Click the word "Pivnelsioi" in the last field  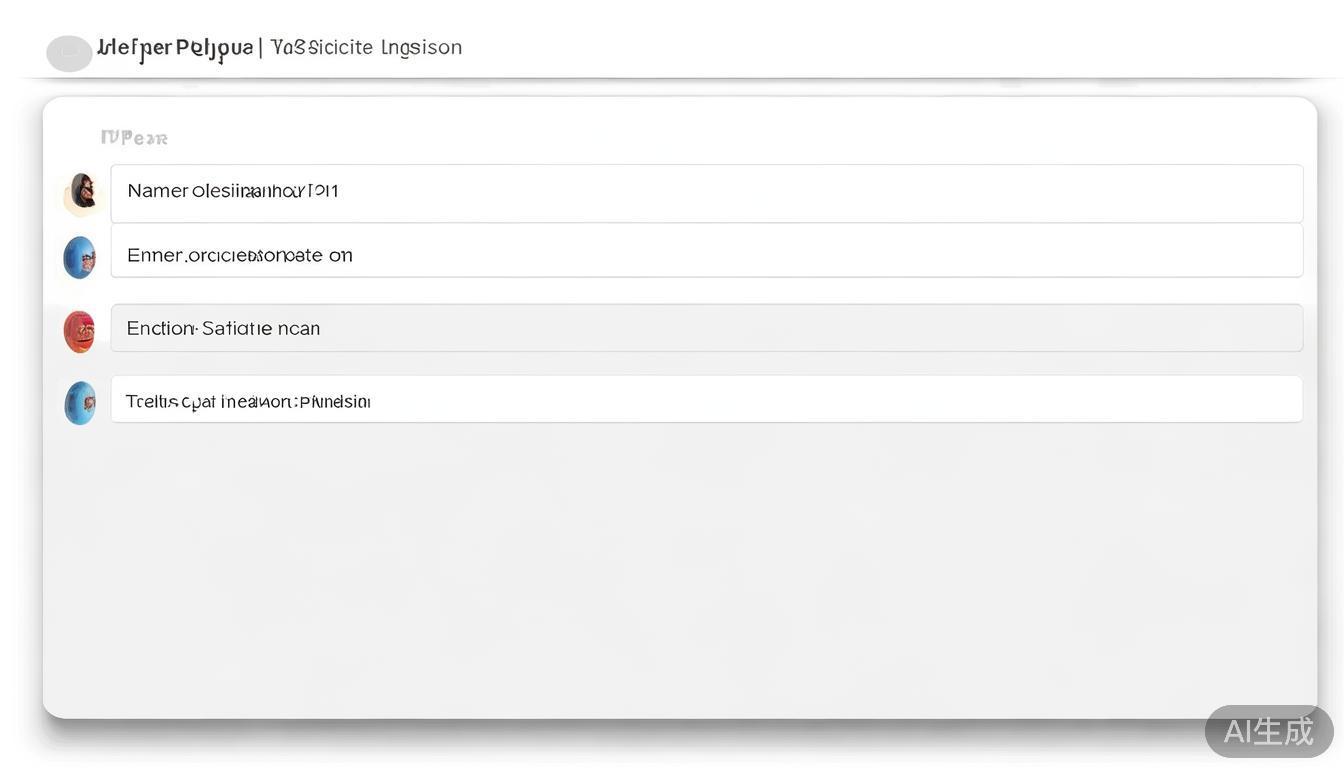click(x=335, y=402)
